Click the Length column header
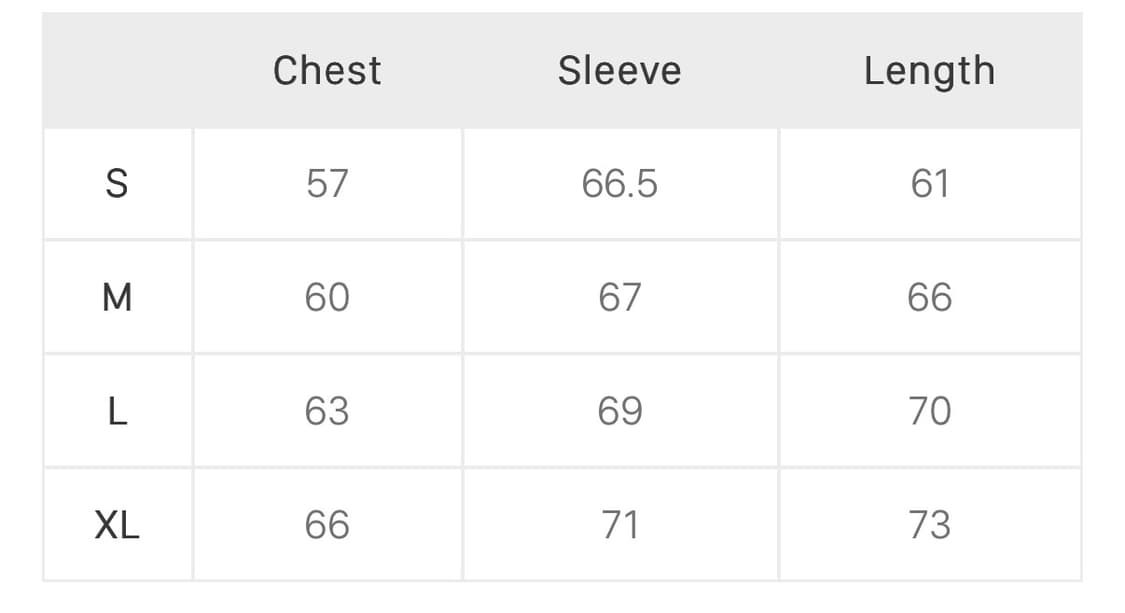The image size is (1125, 613). coord(929,71)
